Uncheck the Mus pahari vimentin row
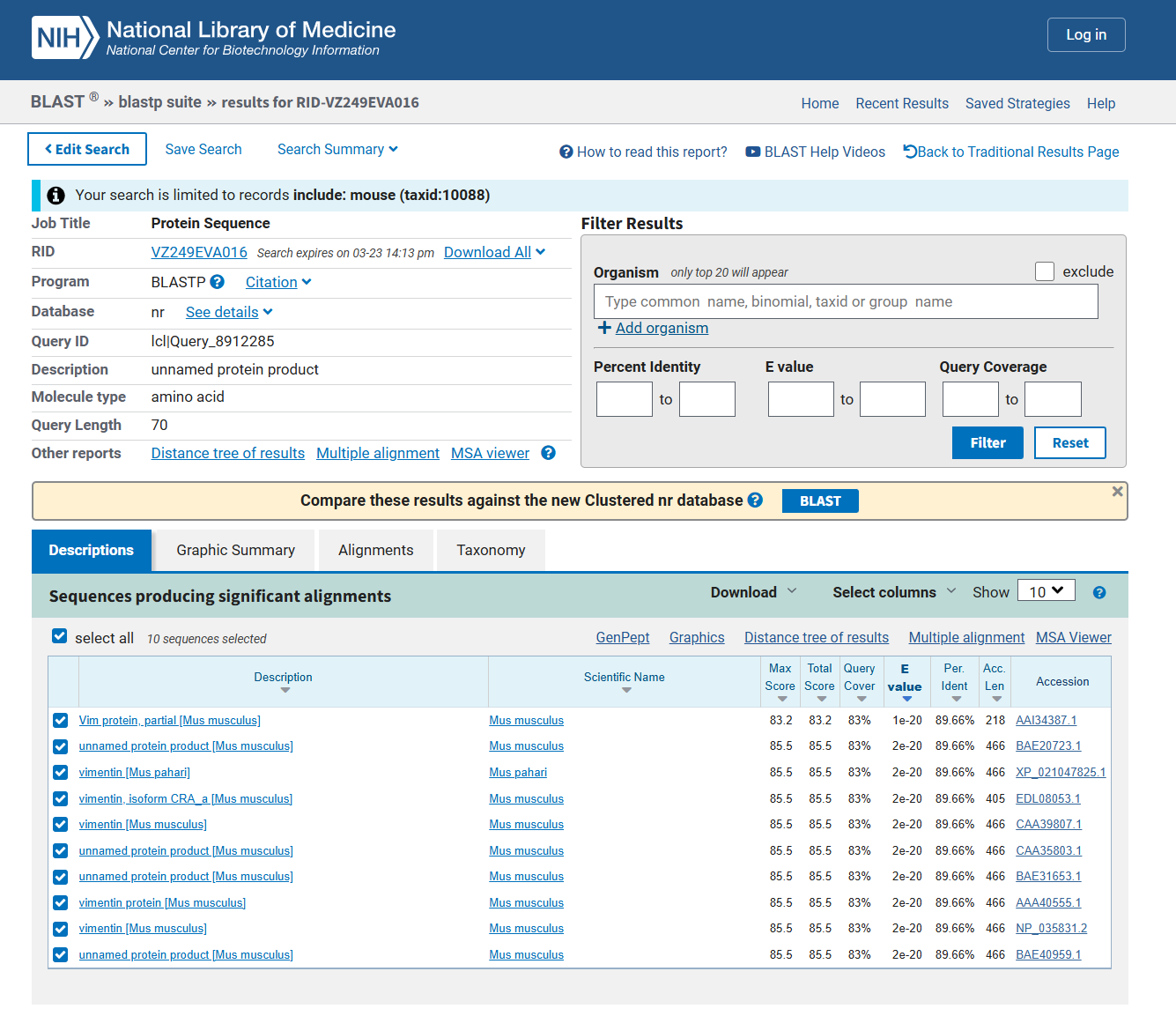 coord(60,773)
